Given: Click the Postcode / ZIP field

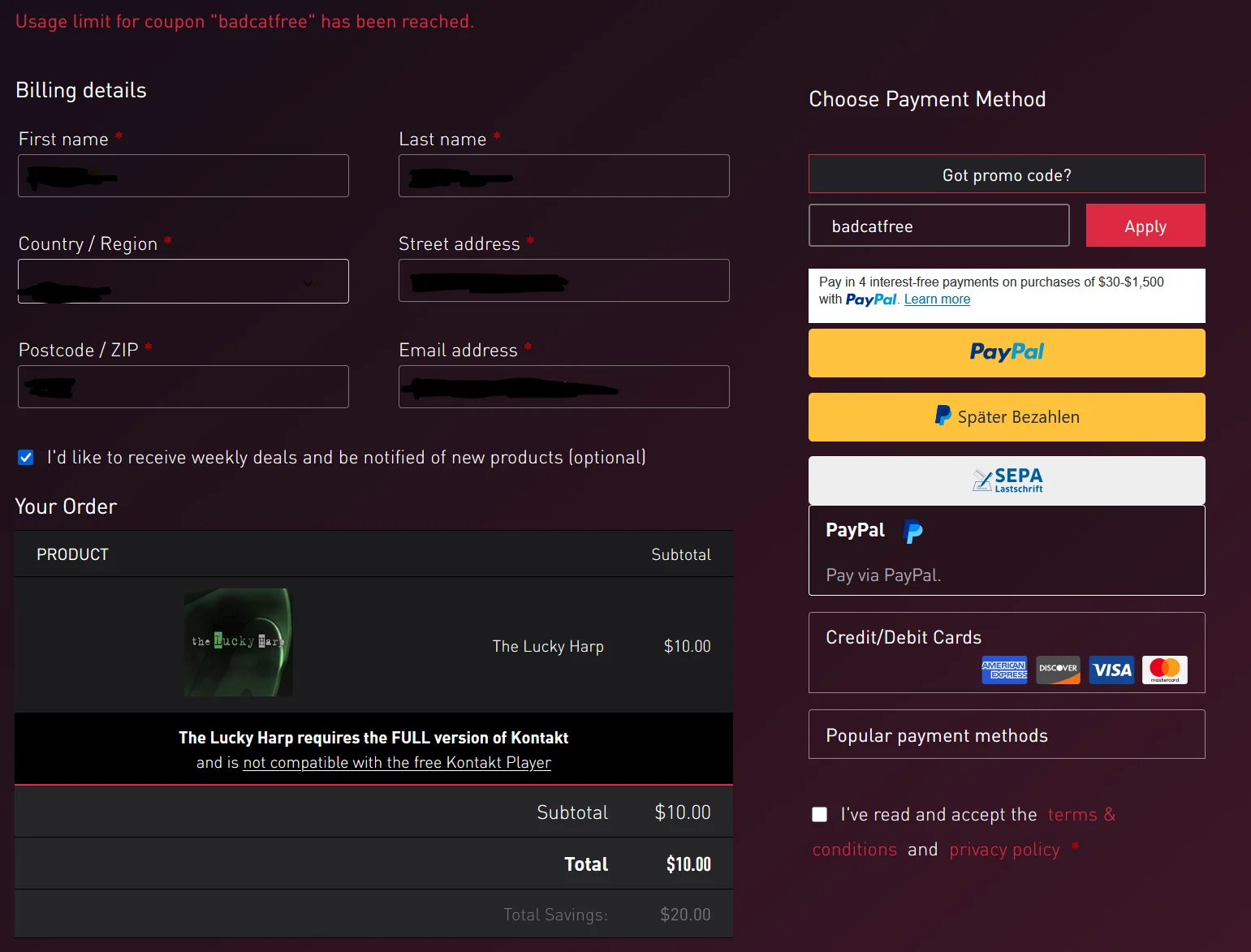Looking at the screenshot, I should [183, 387].
